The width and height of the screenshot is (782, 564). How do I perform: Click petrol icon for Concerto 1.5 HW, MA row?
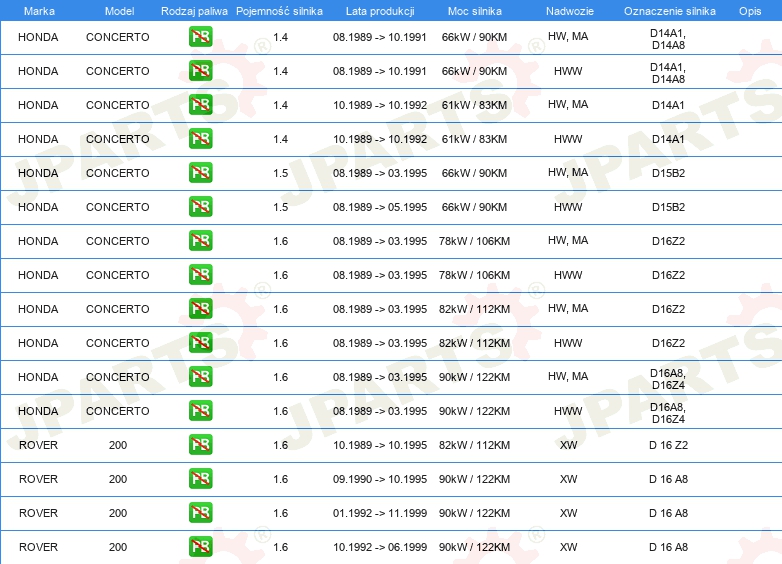tap(200, 173)
